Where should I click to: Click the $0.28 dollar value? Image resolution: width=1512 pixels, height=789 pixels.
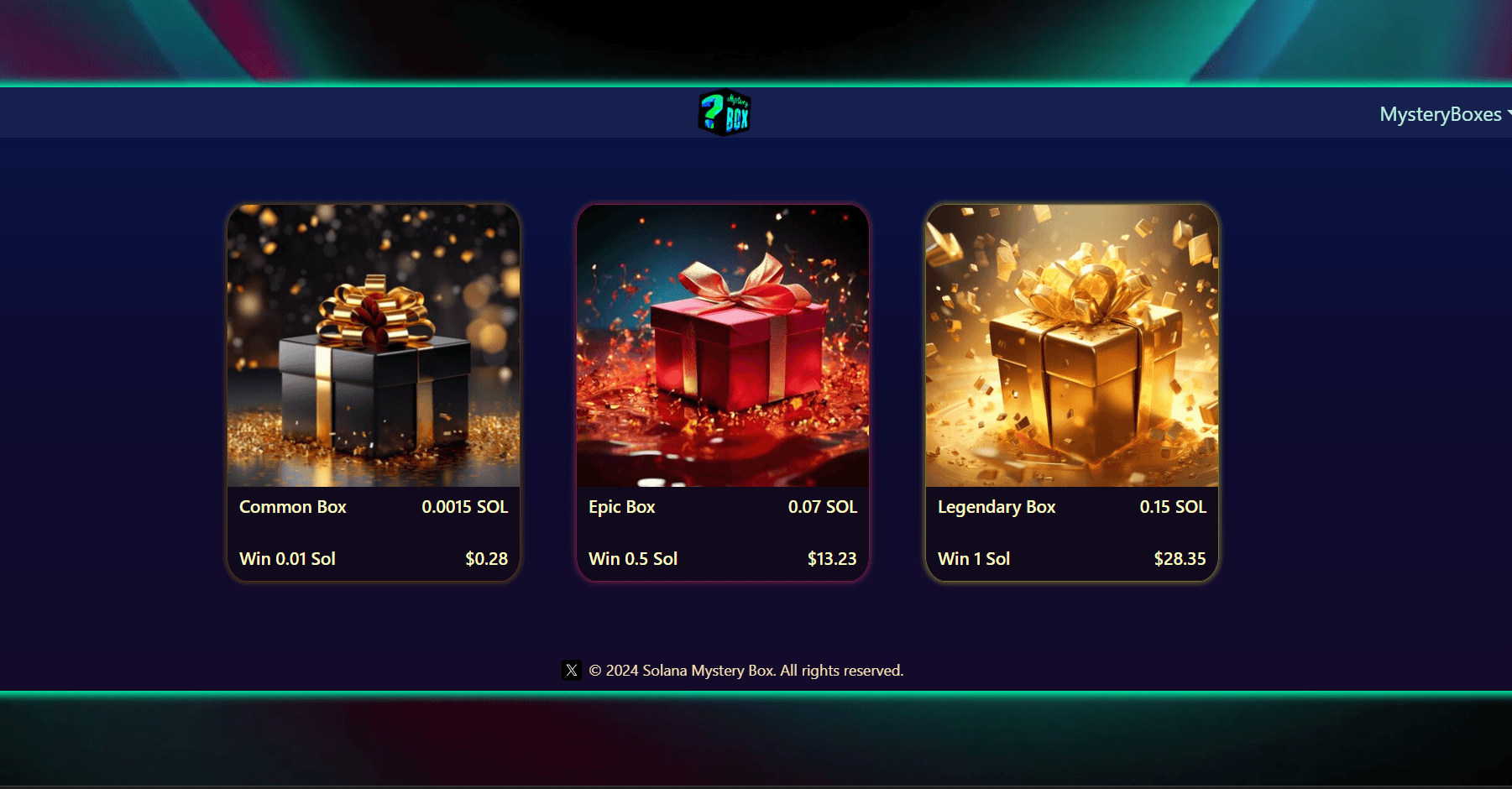click(487, 559)
